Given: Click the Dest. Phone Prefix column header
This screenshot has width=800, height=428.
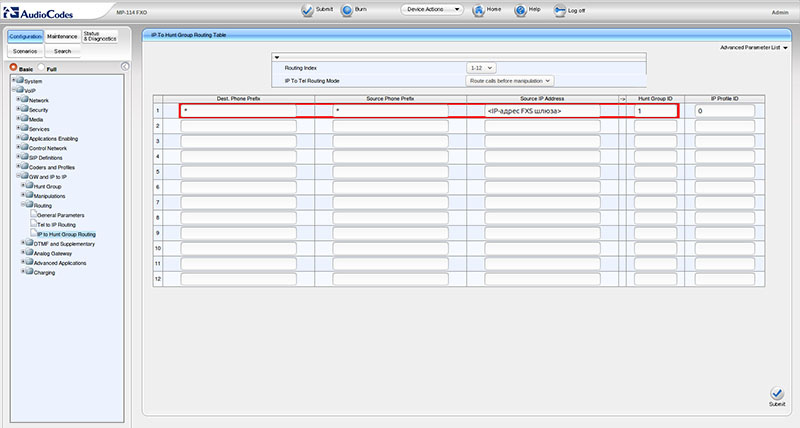Looking at the screenshot, I should click(238, 98).
